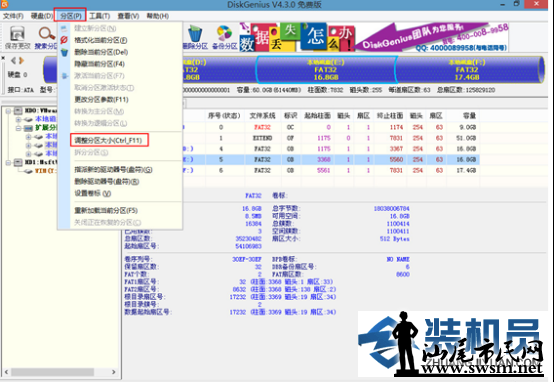Collapse the 扩展分区 extended partition node
The width and height of the screenshot is (554, 382).
click(x=19, y=128)
